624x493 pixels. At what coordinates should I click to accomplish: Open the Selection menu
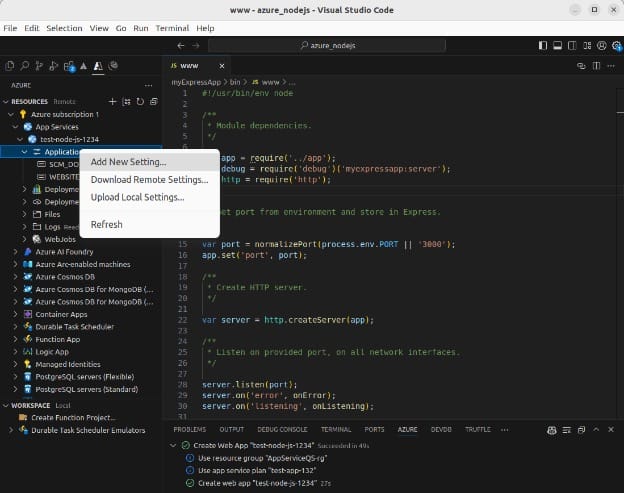64,28
